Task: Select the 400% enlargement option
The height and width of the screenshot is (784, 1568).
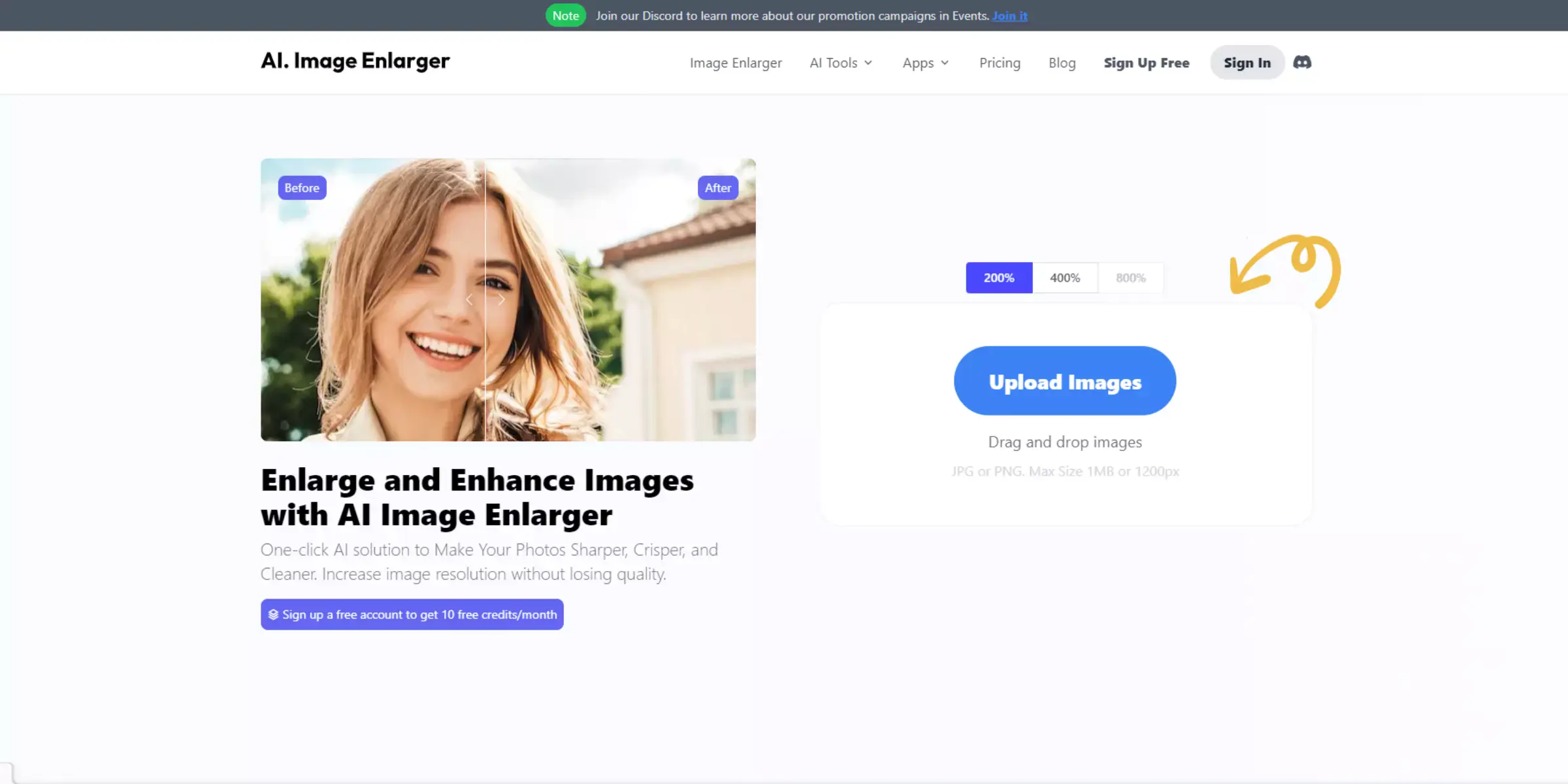Action: (1065, 277)
